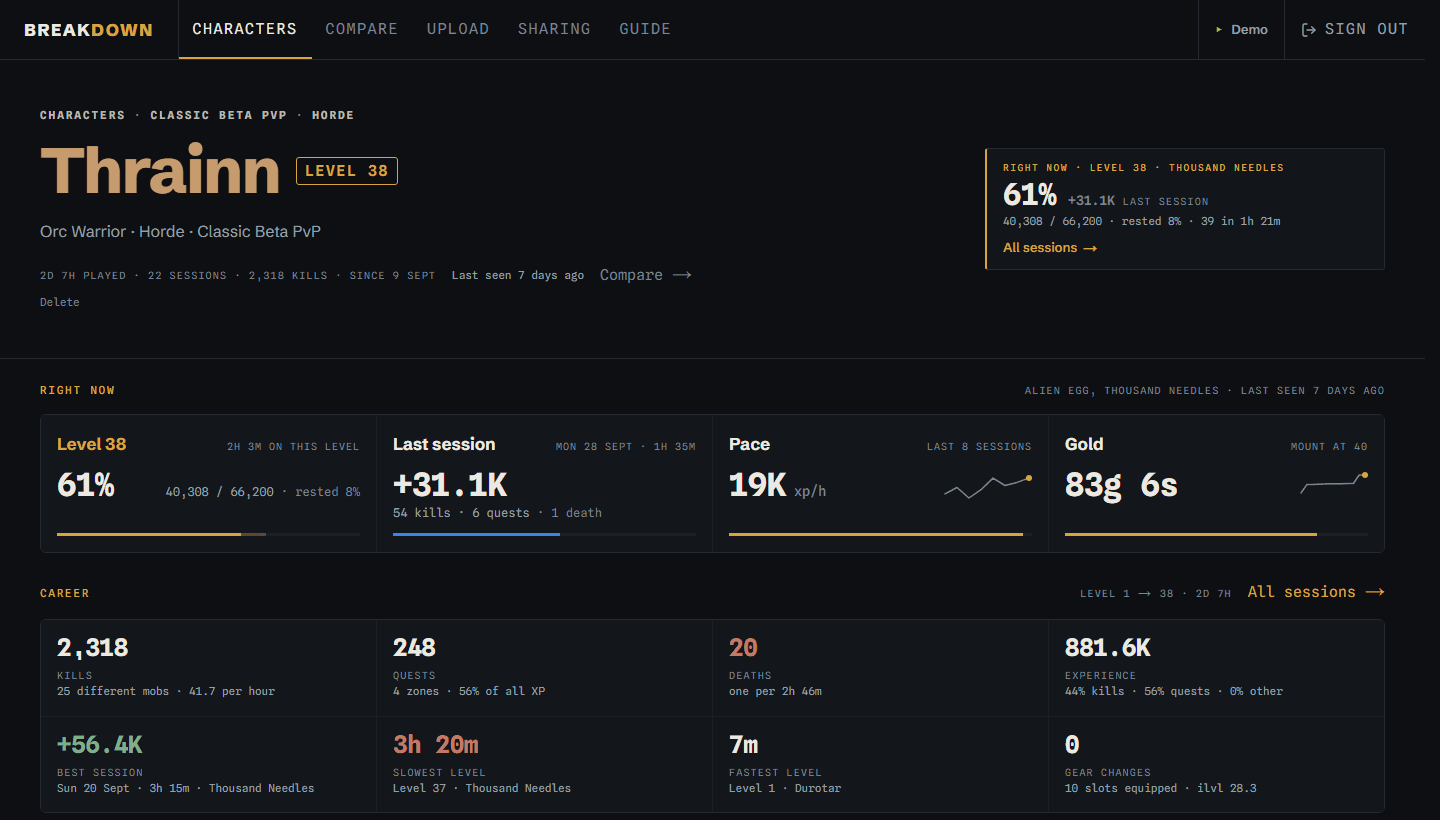
Task: Click '54 kills · 6 quests · 1 death'
Action: pyautogui.click(x=497, y=513)
